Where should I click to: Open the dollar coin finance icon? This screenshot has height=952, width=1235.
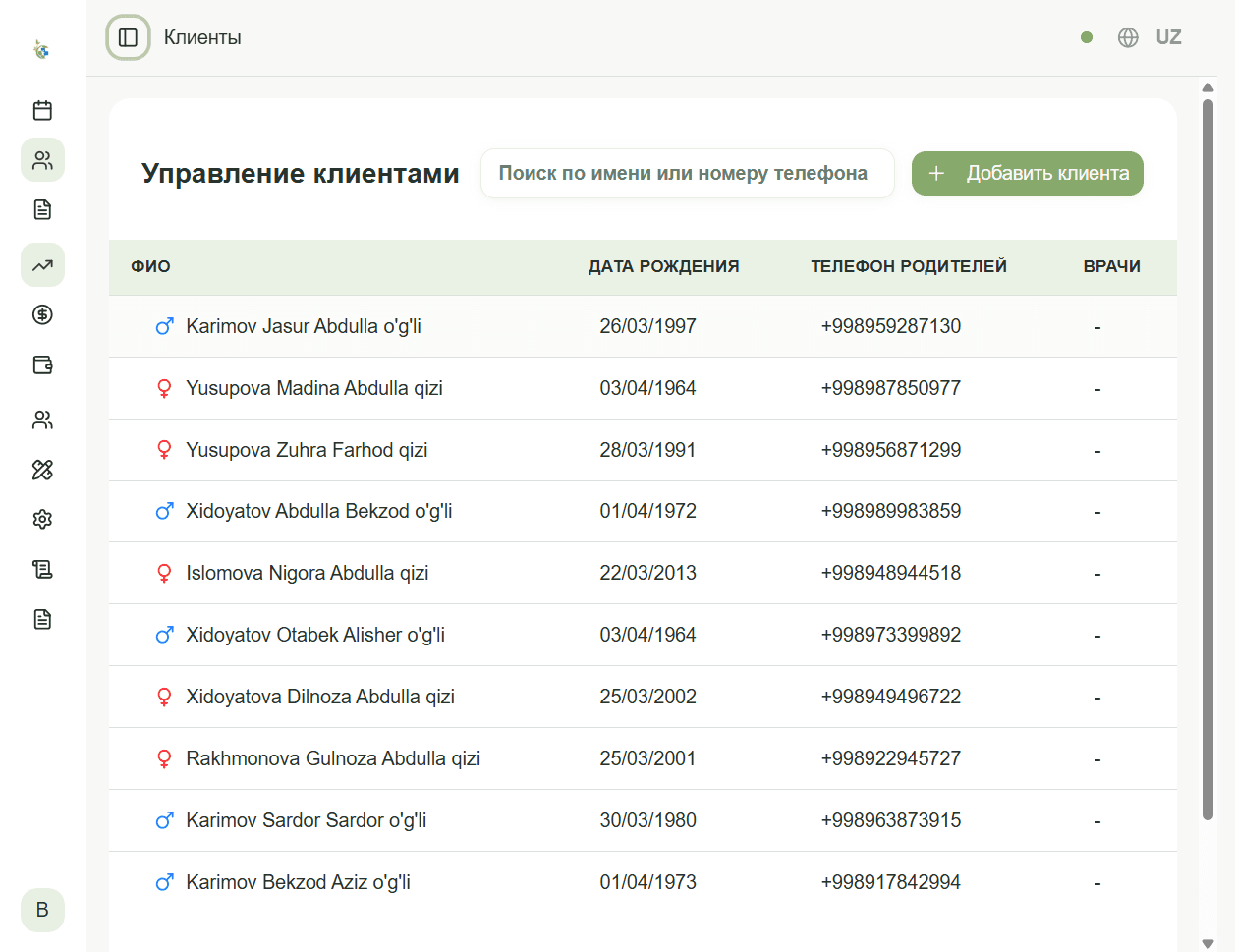[x=42, y=314]
